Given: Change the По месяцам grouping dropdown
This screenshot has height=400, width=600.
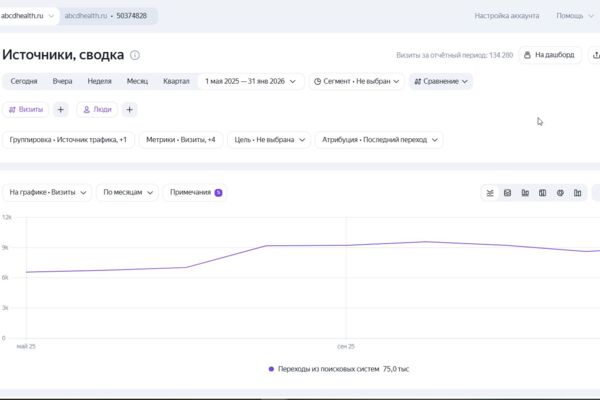Looking at the screenshot, I should pos(127,192).
